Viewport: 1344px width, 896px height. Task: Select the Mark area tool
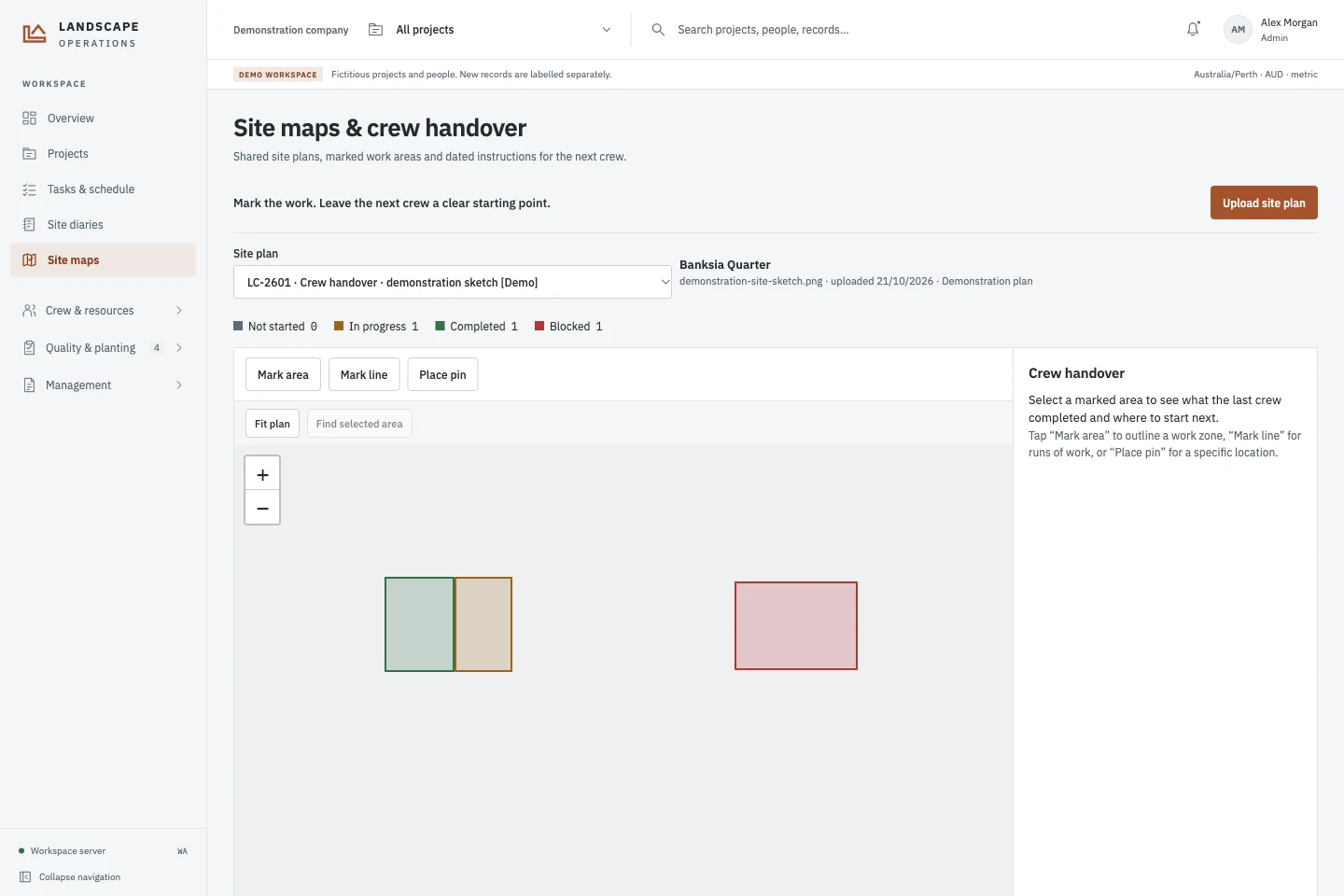[x=283, y=374]
